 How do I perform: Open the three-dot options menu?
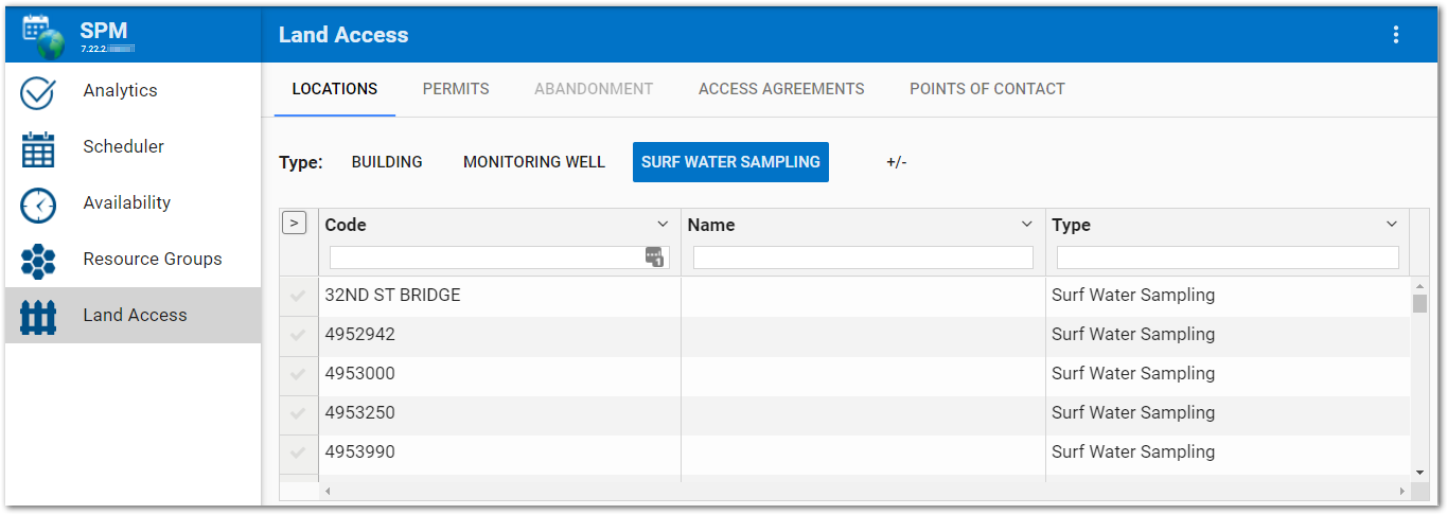coord(1396,35)
